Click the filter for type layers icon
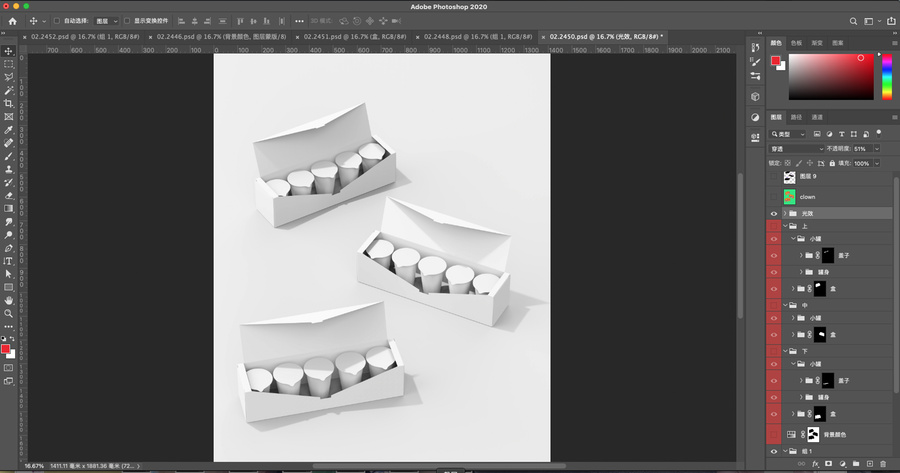 [841, 134]
